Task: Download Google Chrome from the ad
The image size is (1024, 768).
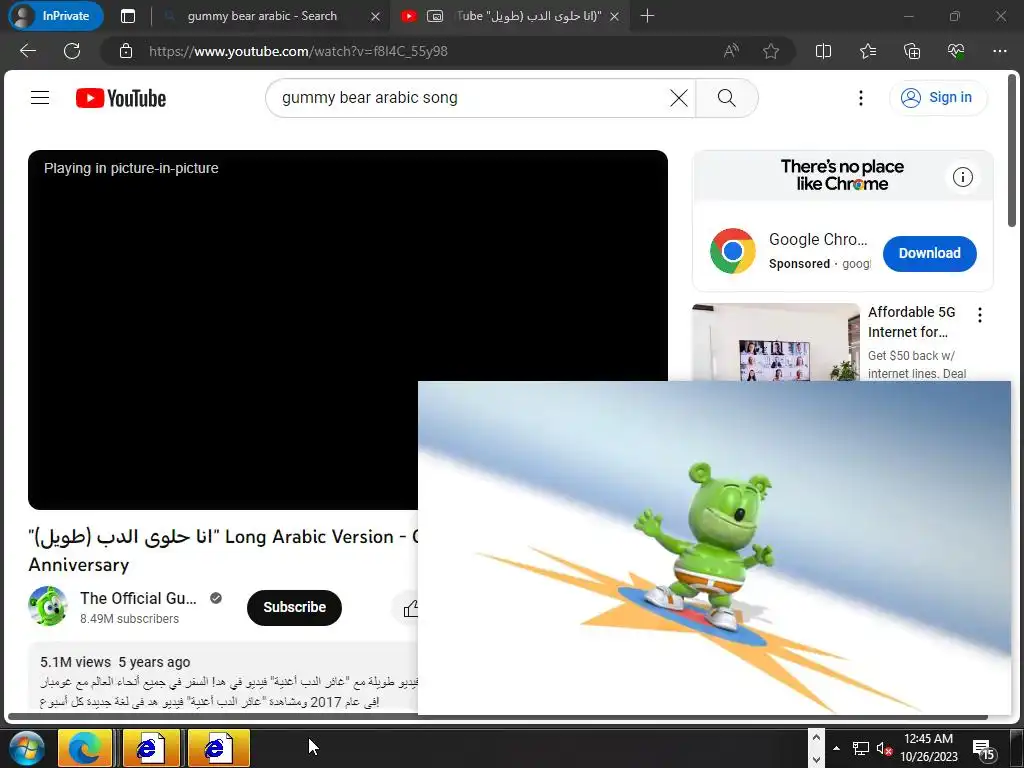Action: click(929, 253)
